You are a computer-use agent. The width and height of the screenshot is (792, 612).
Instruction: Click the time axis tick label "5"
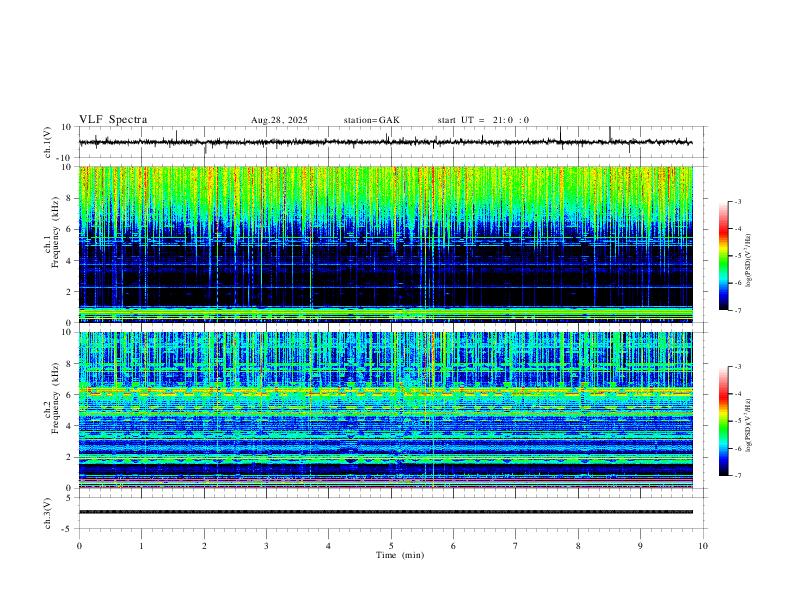click(391, 546)
